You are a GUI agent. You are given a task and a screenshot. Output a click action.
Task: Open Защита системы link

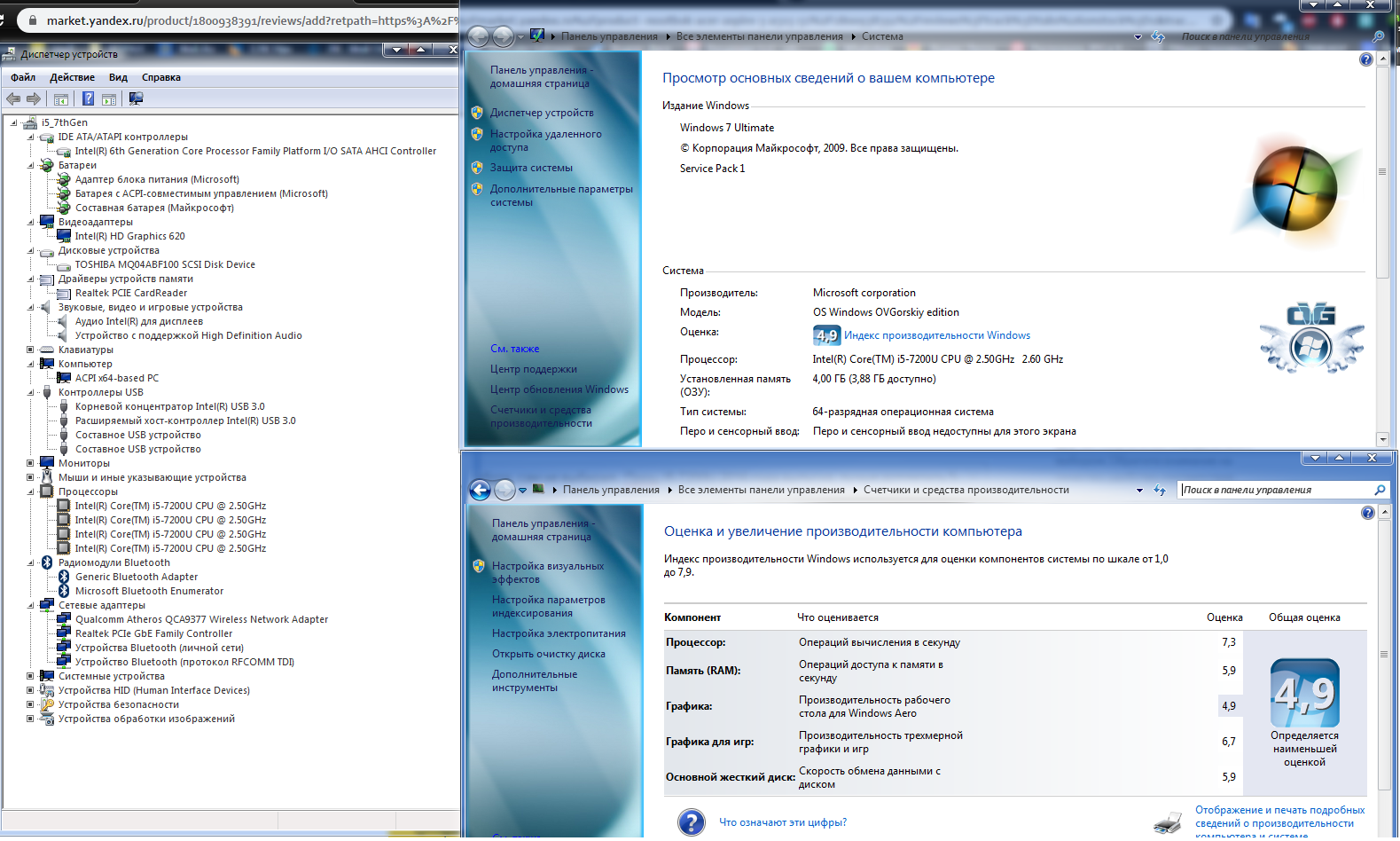pos(531,168)
